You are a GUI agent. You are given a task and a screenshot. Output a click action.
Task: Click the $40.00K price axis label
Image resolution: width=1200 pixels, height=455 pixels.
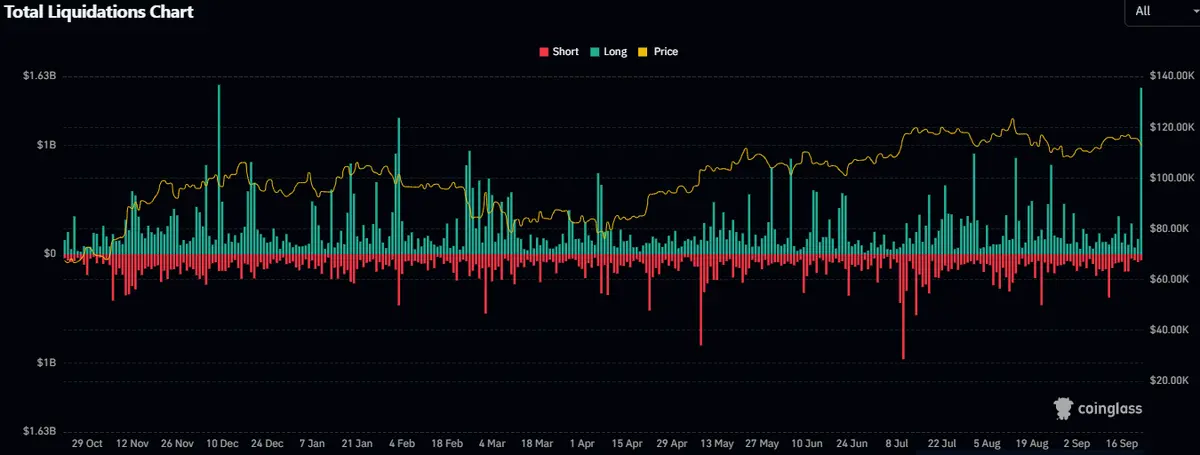coord(1171,330)
